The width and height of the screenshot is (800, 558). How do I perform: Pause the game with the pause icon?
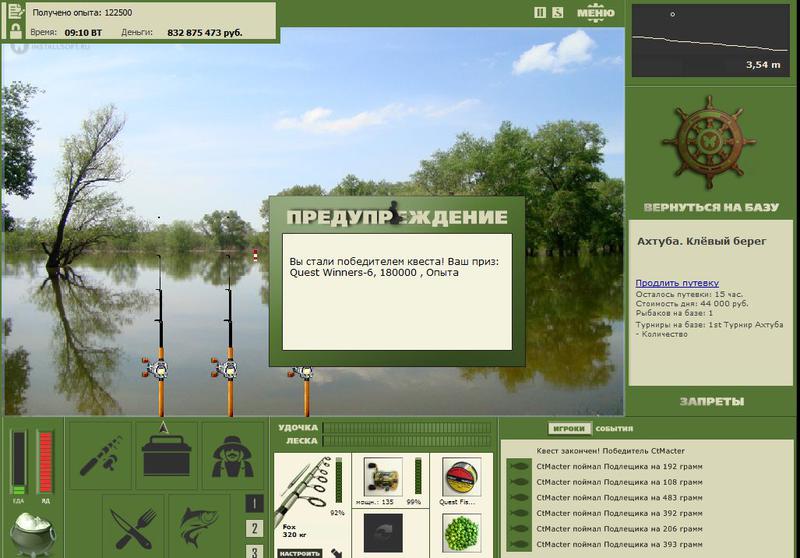[x=540, y=12]
